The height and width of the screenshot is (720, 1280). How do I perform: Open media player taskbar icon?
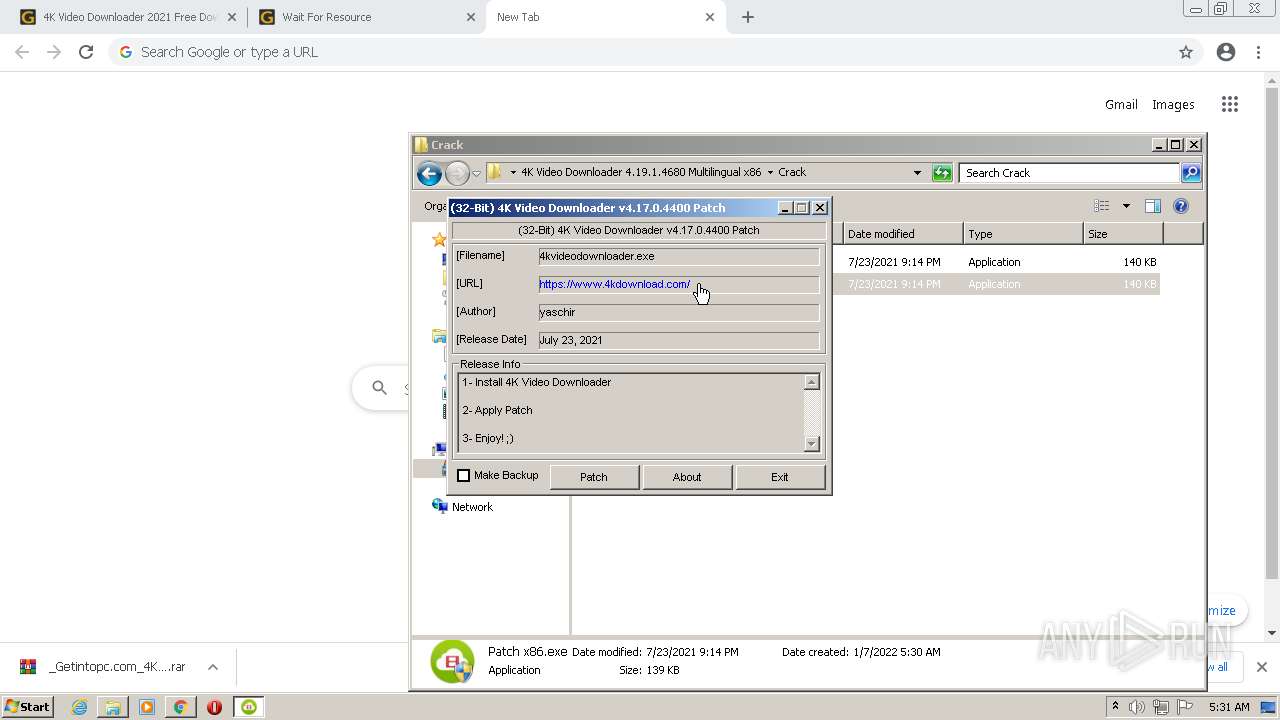pyautogui.click(x=147, y=707)
